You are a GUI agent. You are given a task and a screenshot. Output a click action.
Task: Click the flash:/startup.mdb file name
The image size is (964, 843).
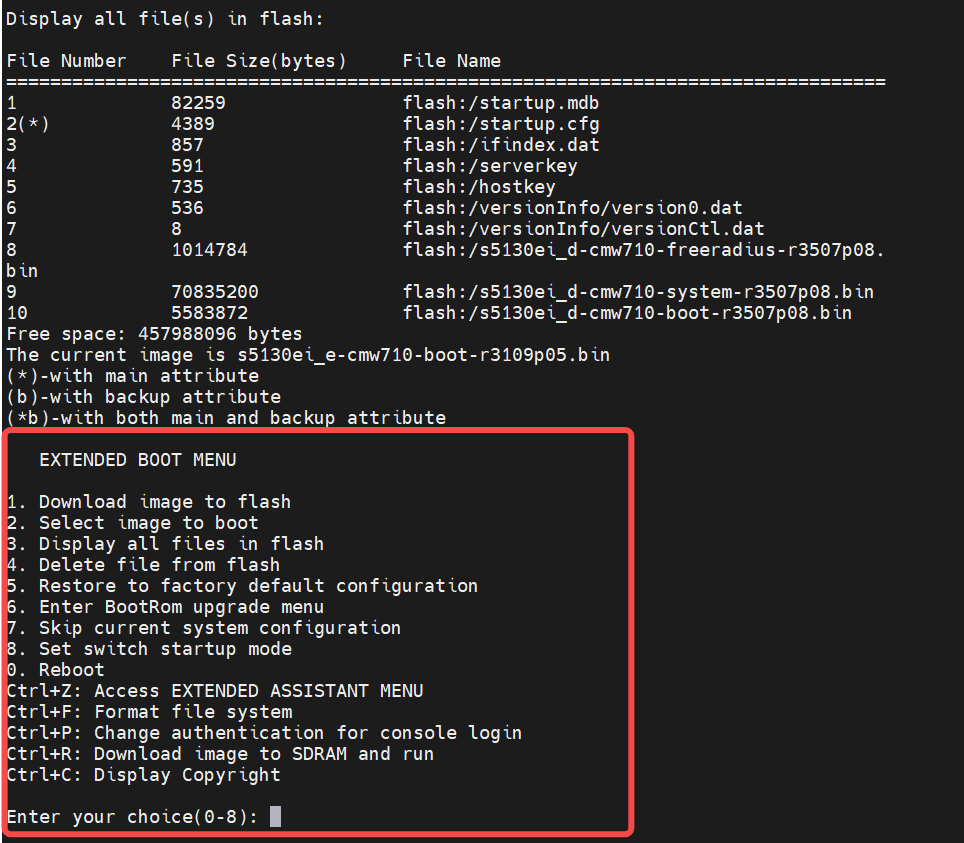501,103
